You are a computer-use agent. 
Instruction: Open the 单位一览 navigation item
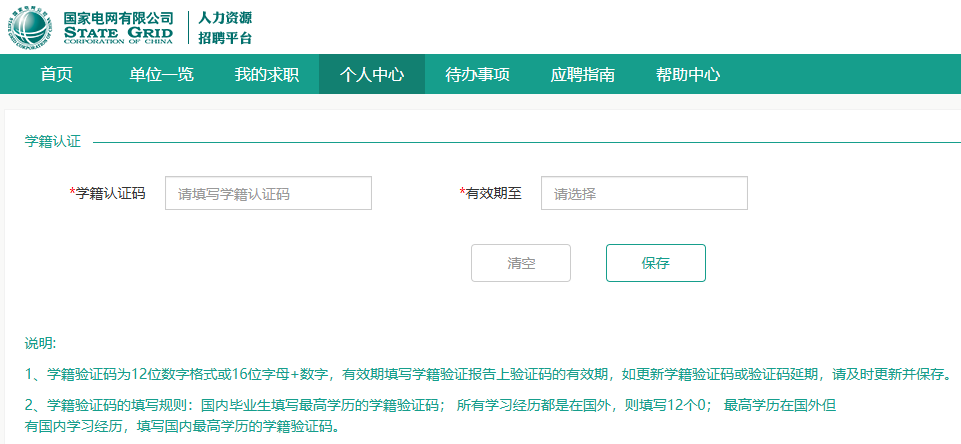coord(161,75)
